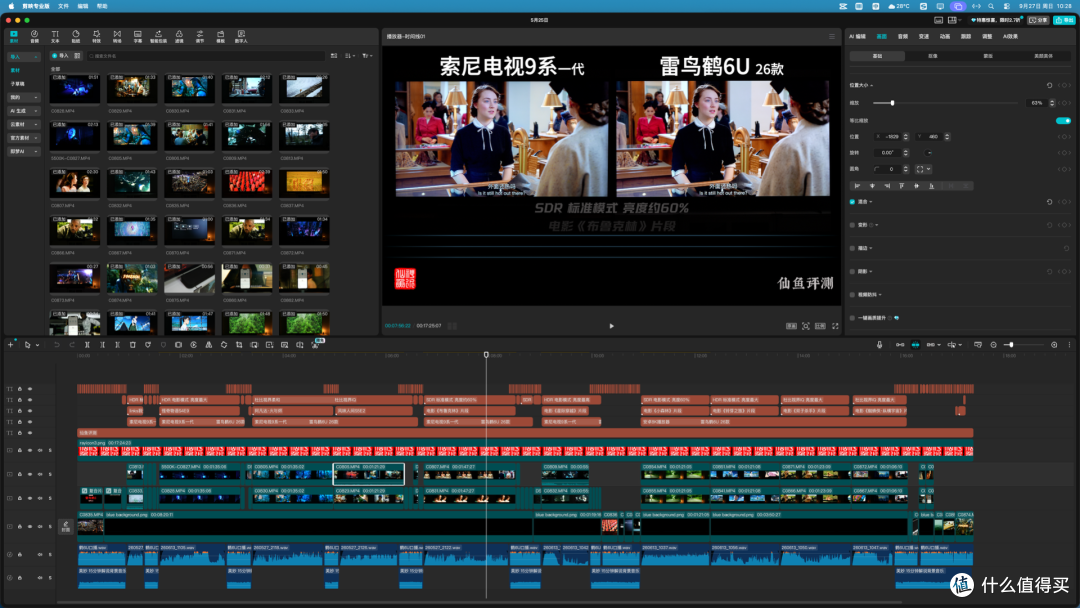This screenshot has height=608, width=1080.
Task: Click the keyframe diamond beside 缩放
Action: [x=1063, y=103]
